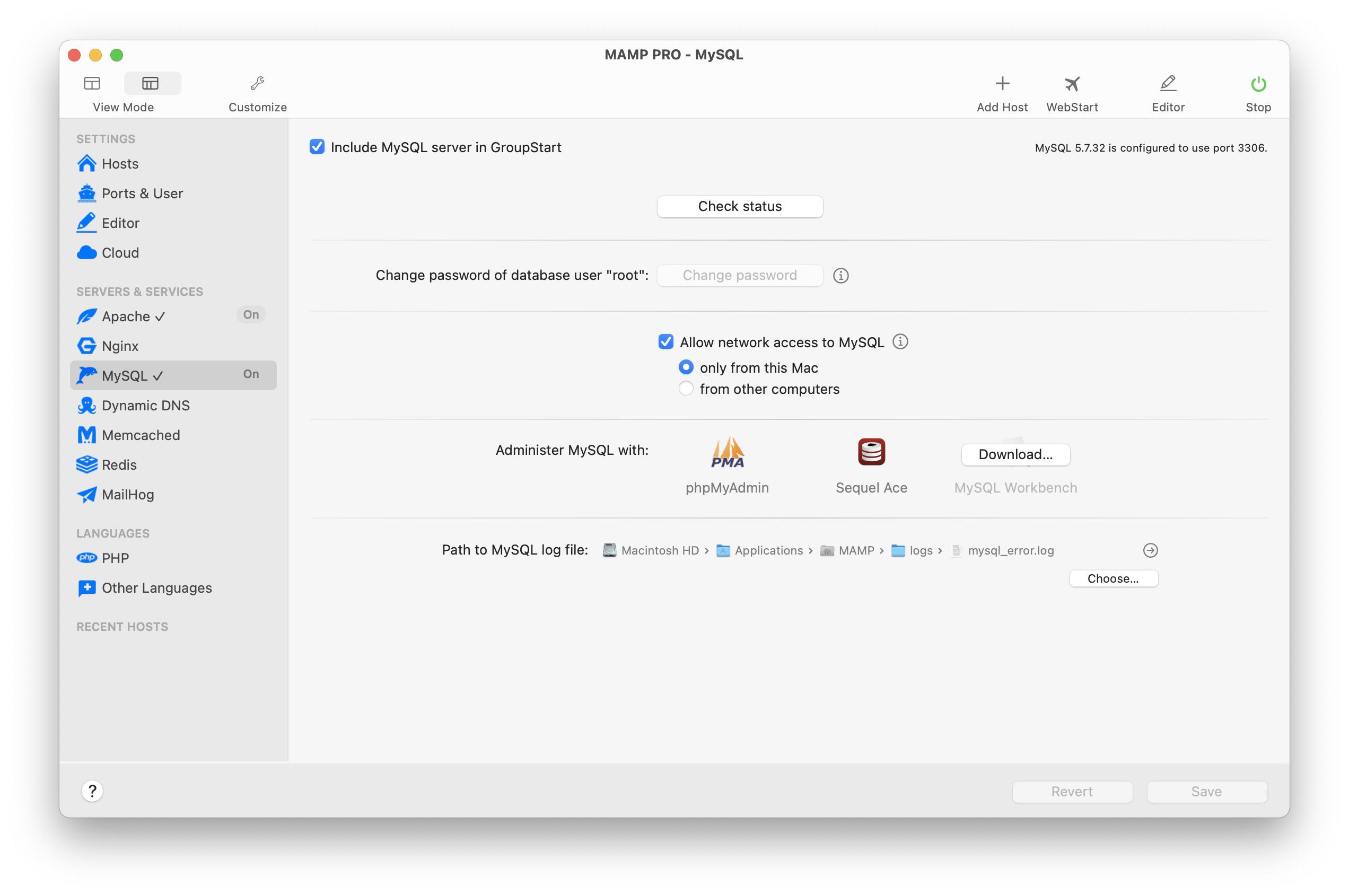Reveal the log file with the arrow
Viewport: 1349px width, 896px height.
[x=1150, y=550]
